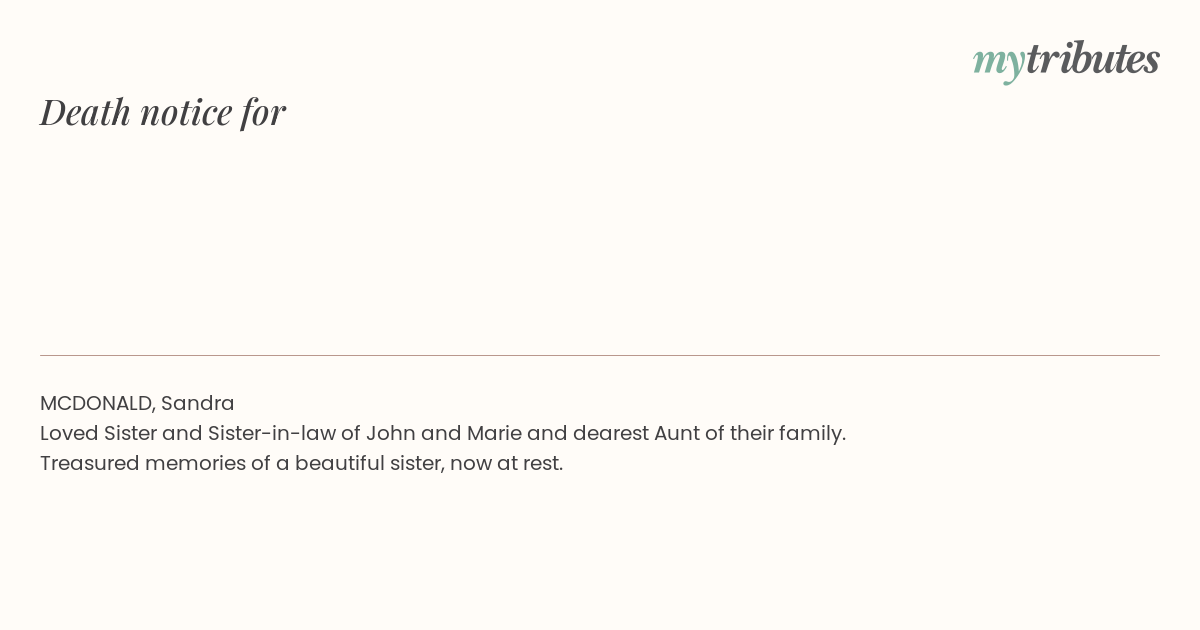1200x630 pixels.
Task: Click the phrase 'now at rest'
Action: click(x=505, y=464)
